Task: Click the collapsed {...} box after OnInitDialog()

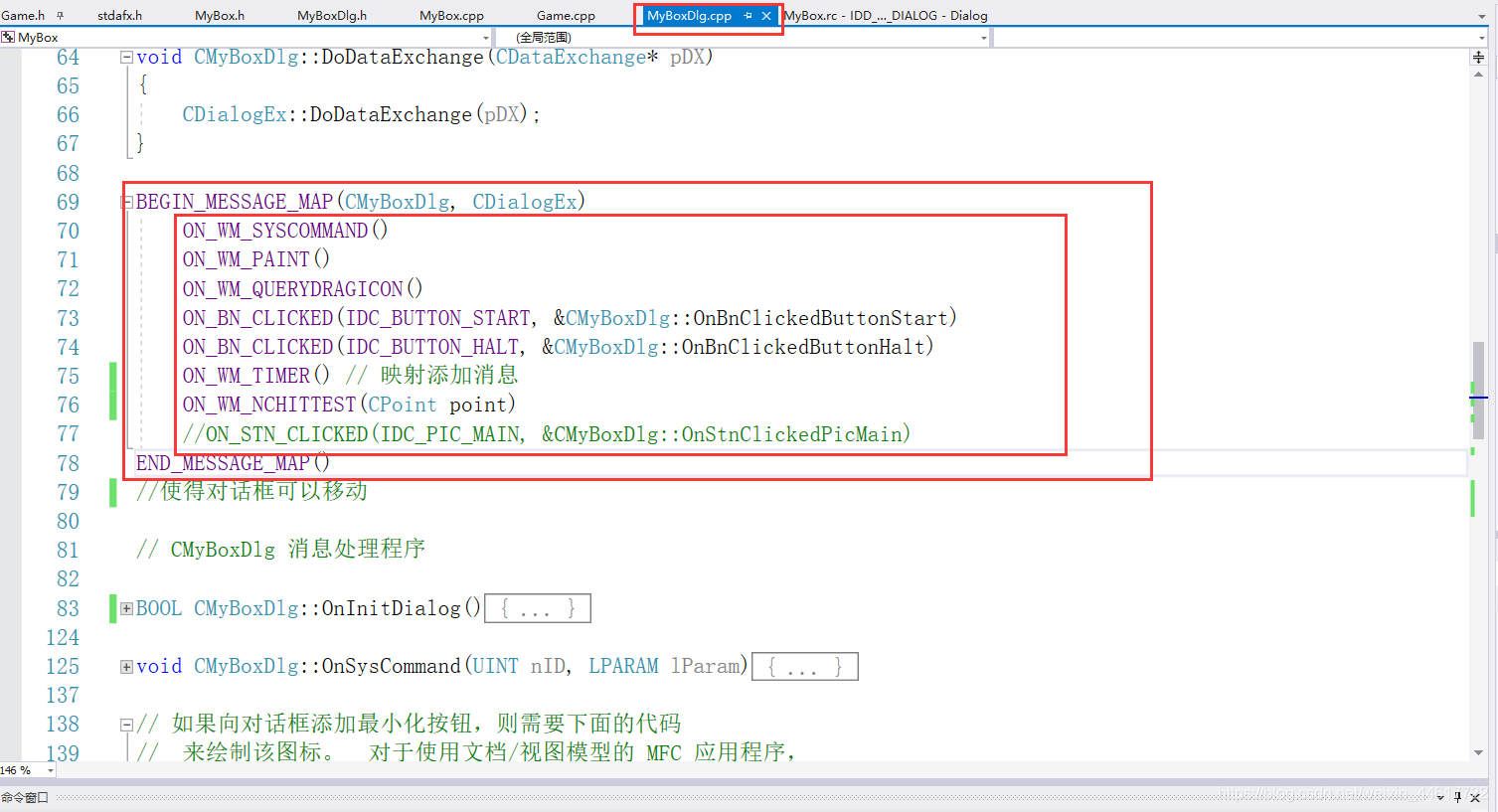Action: tap(538, 608)
